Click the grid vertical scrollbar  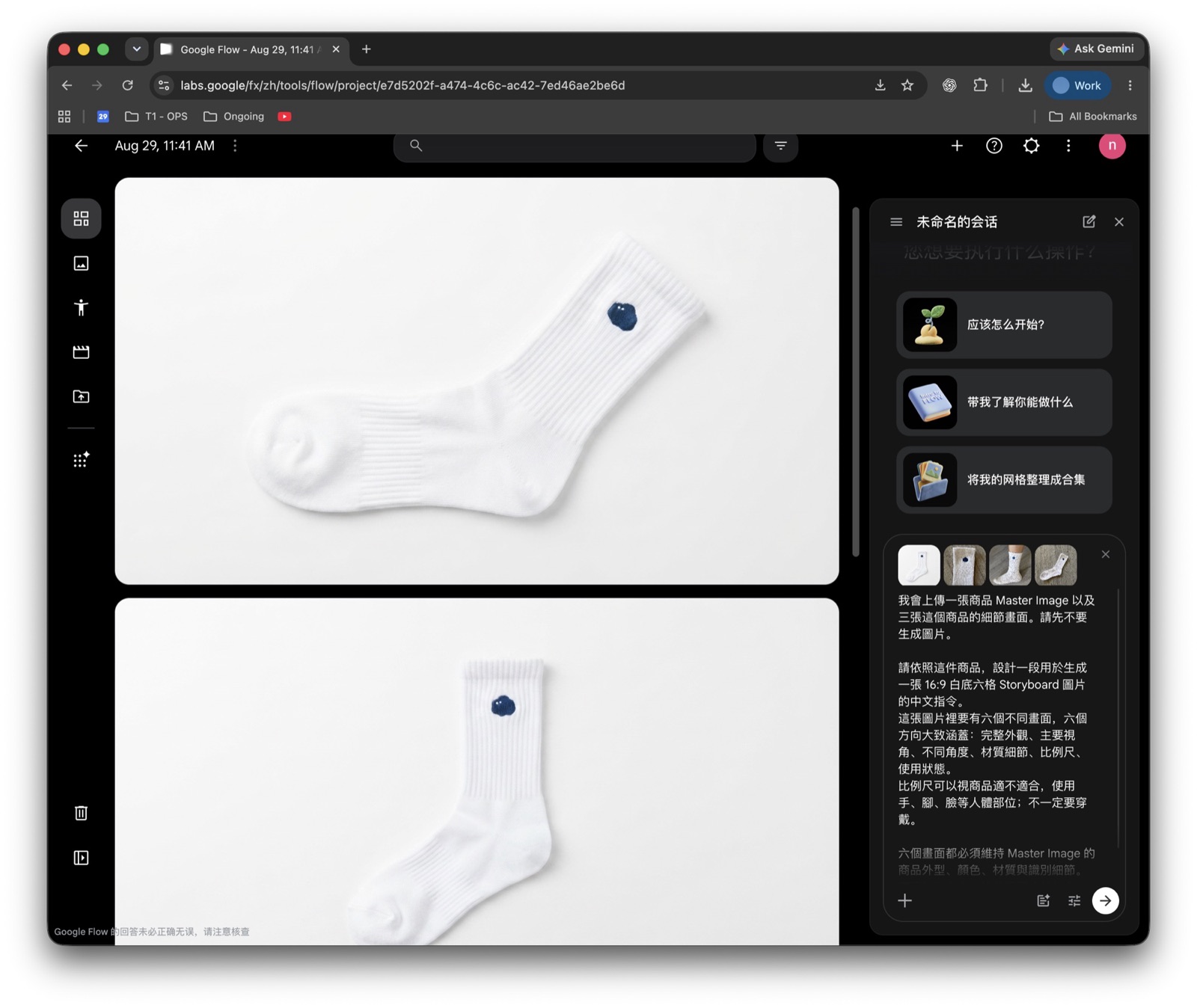click(x=856, y=381)
